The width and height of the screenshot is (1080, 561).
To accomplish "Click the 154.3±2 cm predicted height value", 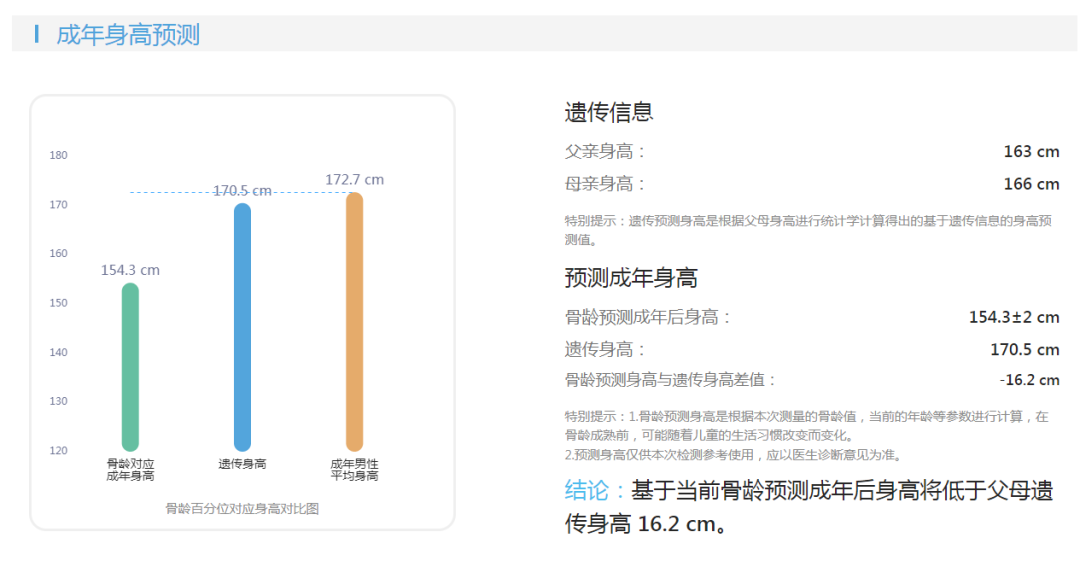I will (1013, 317).
